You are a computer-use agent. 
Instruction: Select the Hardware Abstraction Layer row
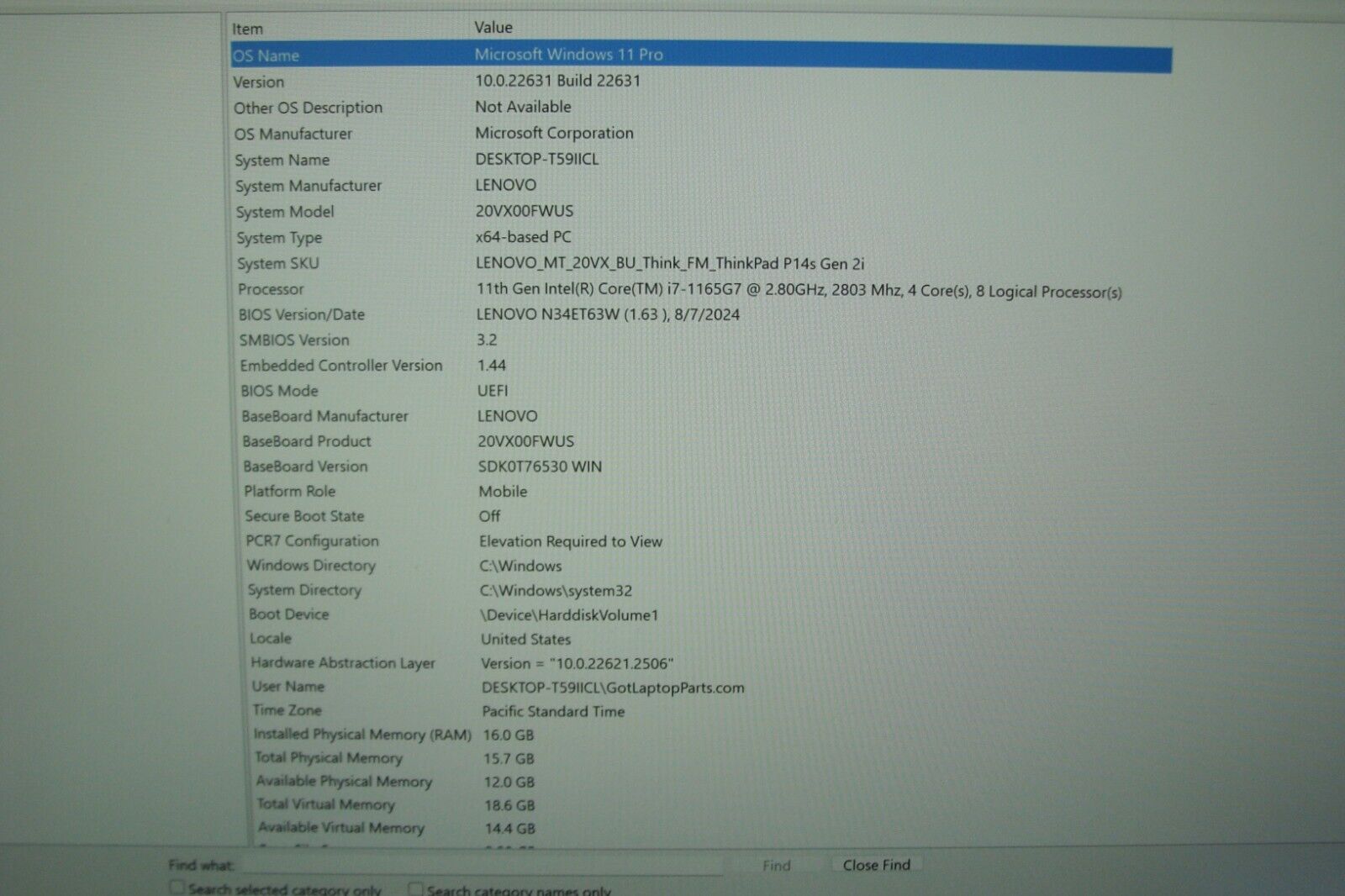[x=701, y=663]
